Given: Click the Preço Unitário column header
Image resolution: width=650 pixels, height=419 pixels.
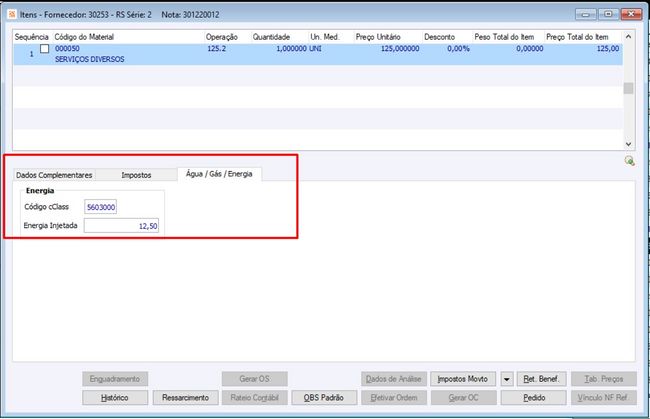Looking at the screenshot, I should tap(378, 37).
